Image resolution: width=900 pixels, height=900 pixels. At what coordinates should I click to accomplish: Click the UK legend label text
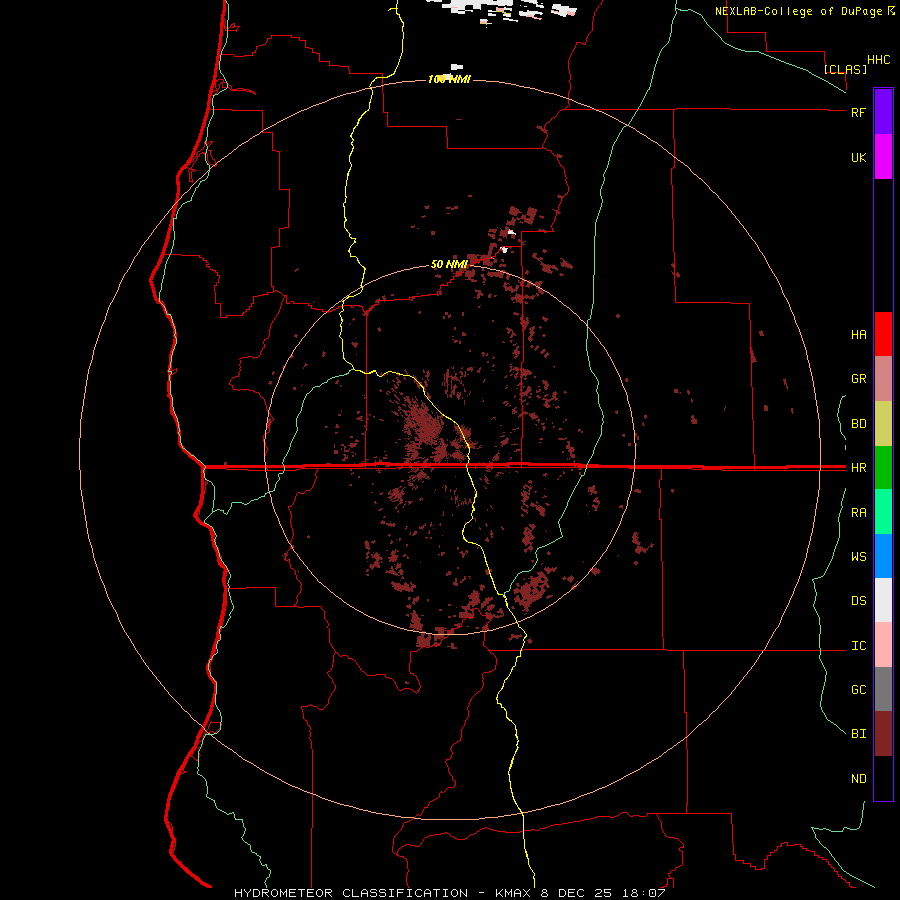(858, 157)
